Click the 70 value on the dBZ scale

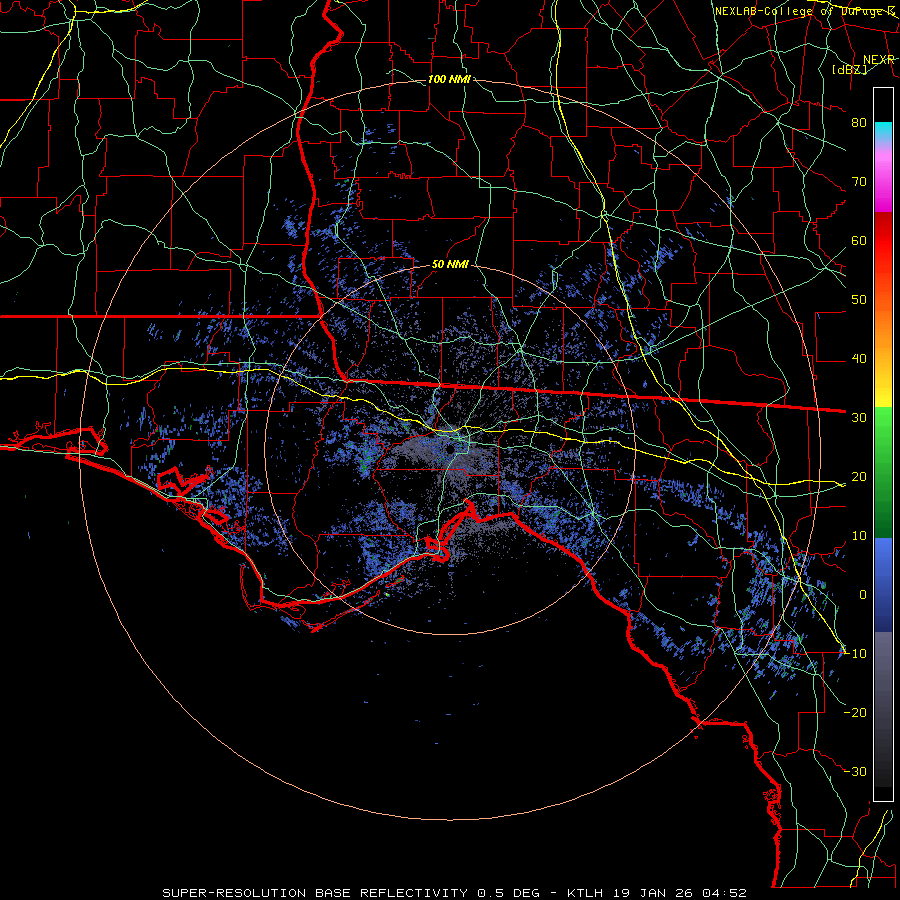click(859, 181)
